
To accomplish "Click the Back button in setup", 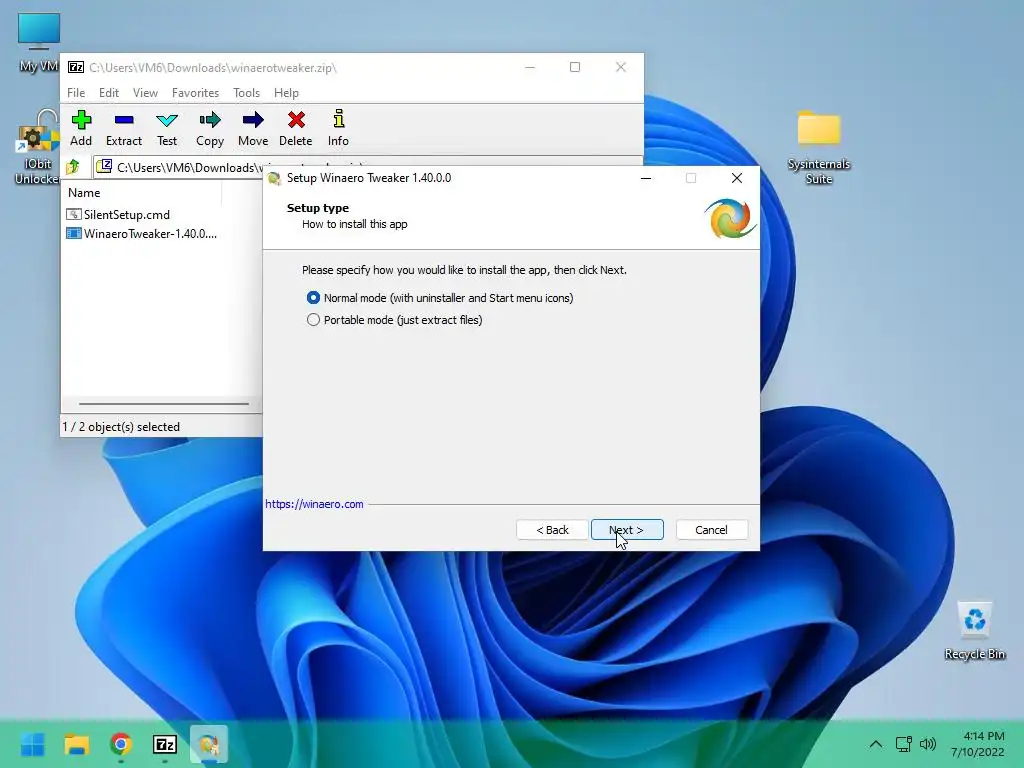I will tap(552, 530).
